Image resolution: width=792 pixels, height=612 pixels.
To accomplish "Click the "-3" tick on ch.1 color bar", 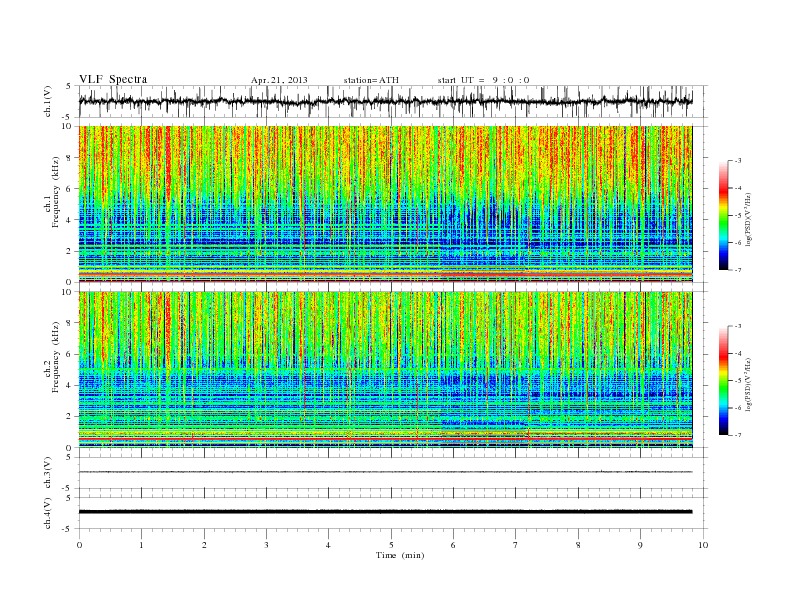I will tap(737, 161).
